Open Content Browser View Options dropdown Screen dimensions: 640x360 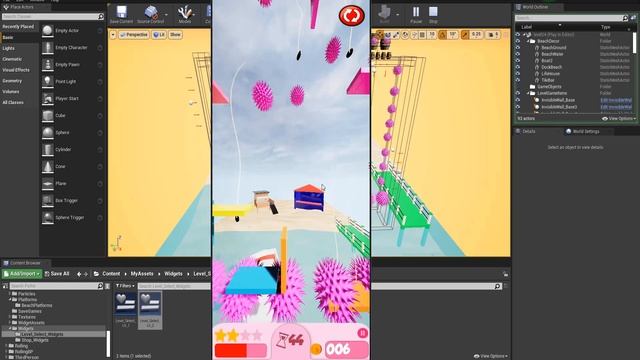click(491, 356)
